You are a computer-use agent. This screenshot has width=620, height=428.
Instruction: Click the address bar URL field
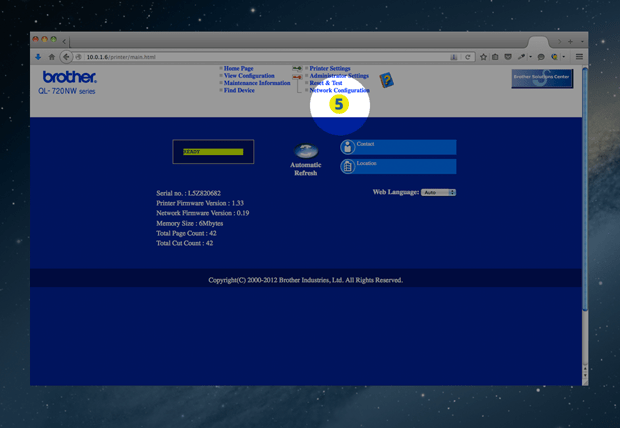pos(267,57)
